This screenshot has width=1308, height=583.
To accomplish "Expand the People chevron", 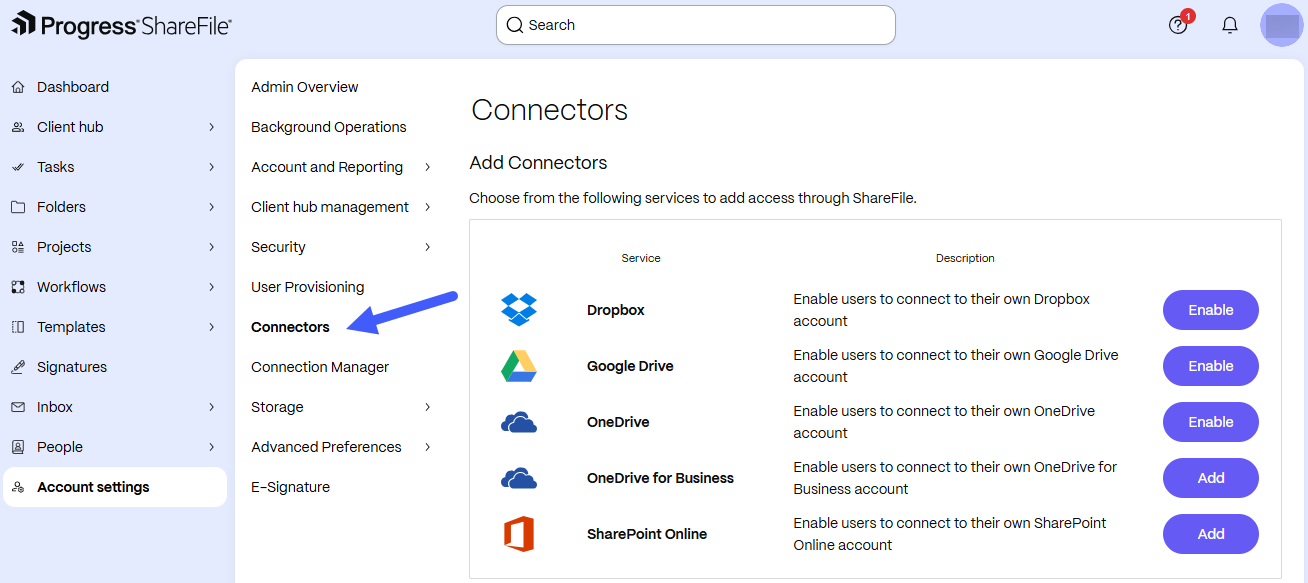I will [211, 447].
